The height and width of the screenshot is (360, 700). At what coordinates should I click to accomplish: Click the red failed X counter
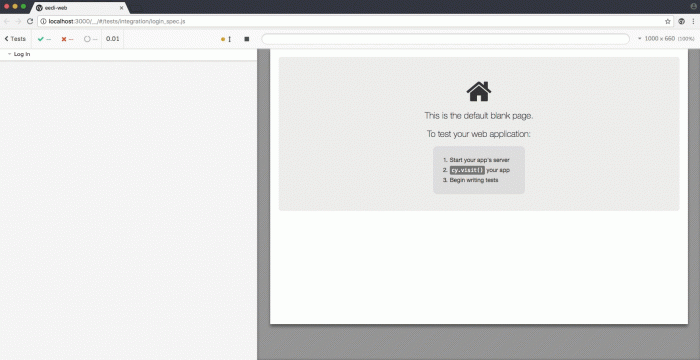coord(67,39)
